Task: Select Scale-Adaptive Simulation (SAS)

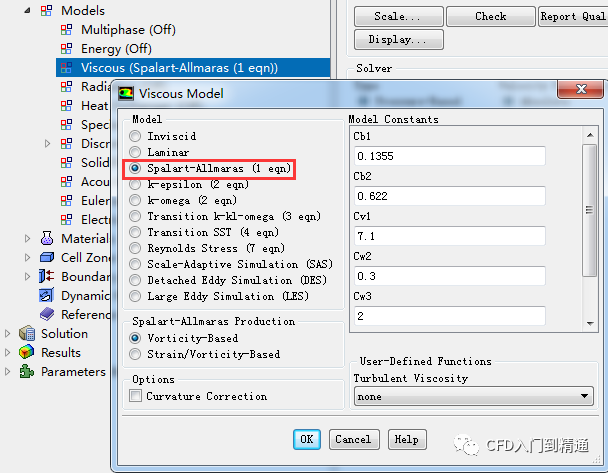Action: click(x=135, y=264)
